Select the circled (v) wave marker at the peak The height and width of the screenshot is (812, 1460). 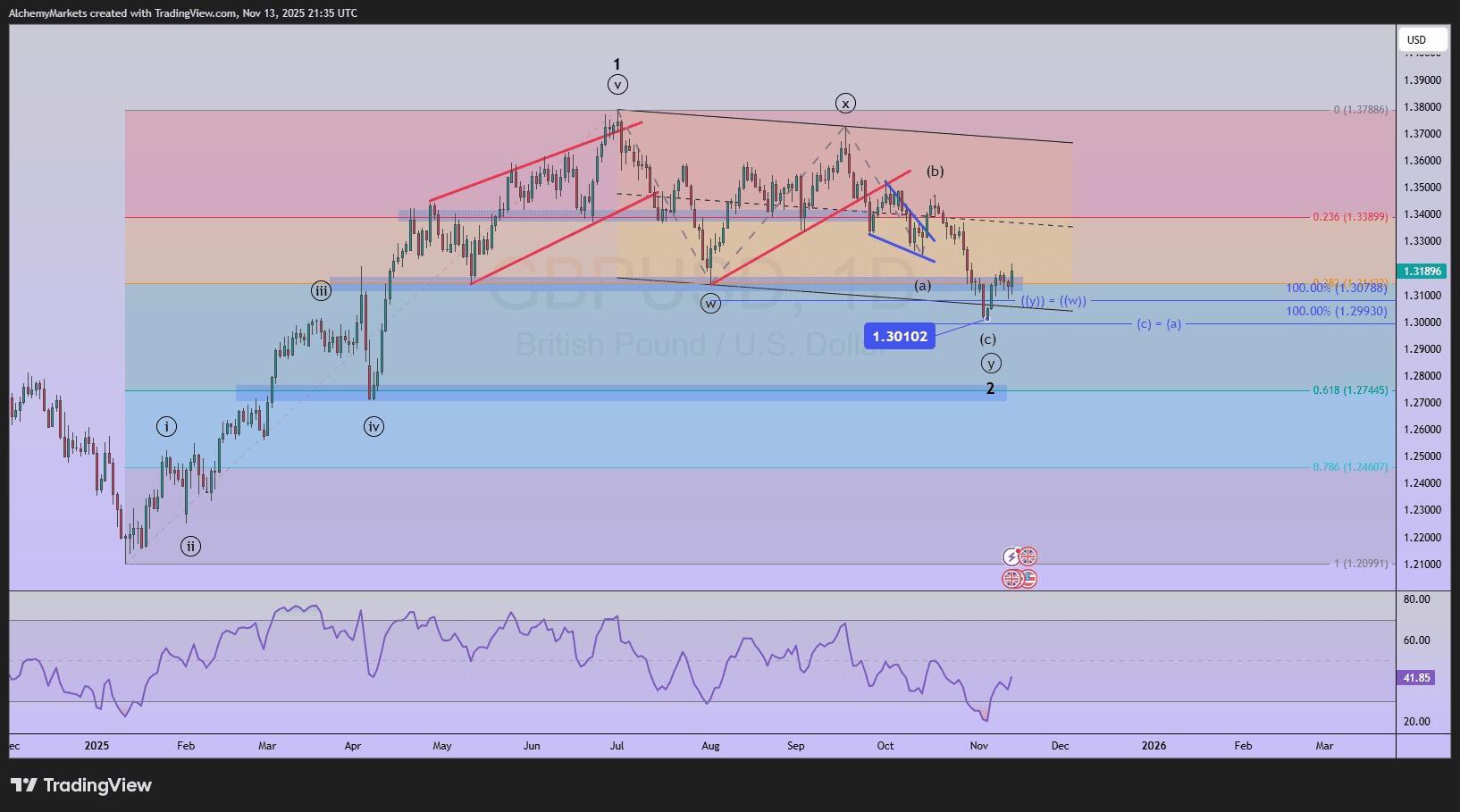[617, 84]
